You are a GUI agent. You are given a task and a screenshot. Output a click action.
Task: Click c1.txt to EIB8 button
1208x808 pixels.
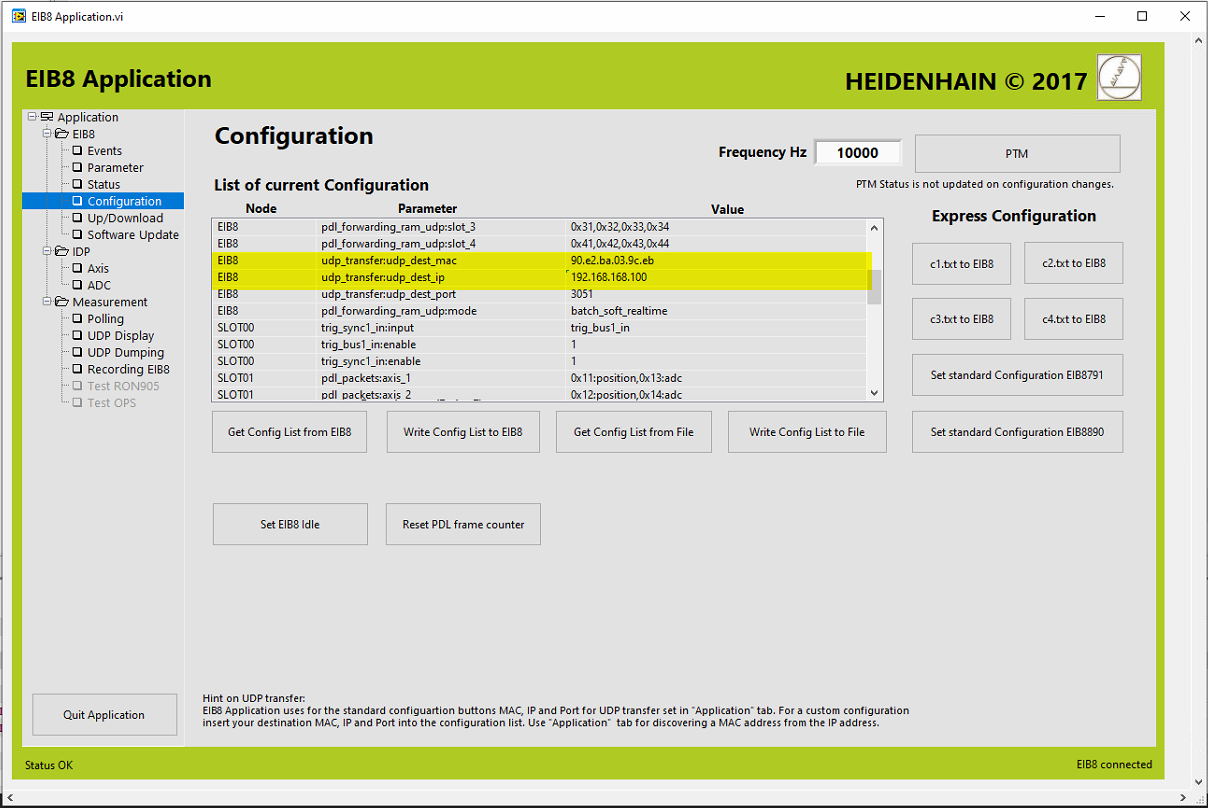click(961, 263)
